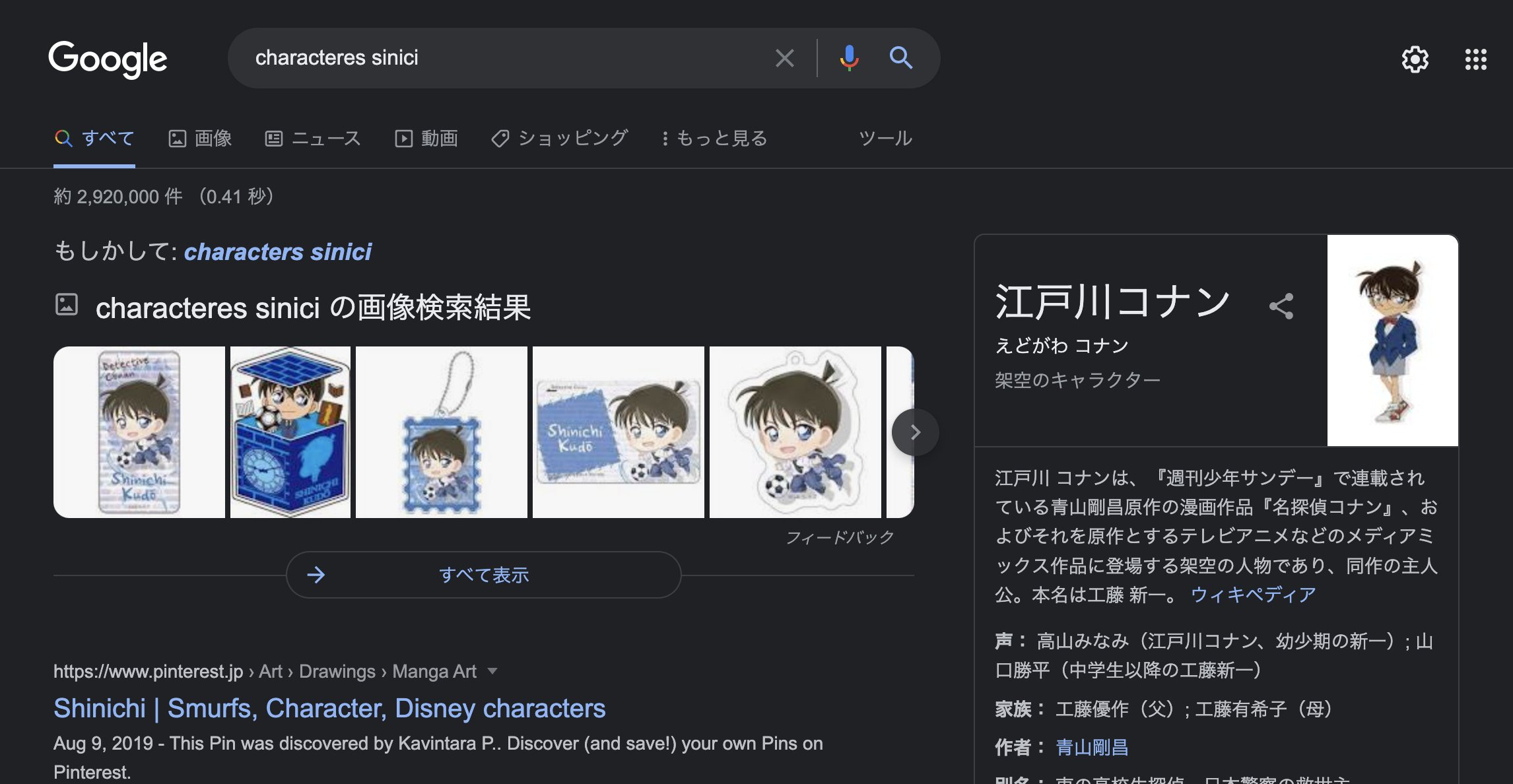Open the characteres sinici image results heading
The image size is (1513, 784).
313,308
